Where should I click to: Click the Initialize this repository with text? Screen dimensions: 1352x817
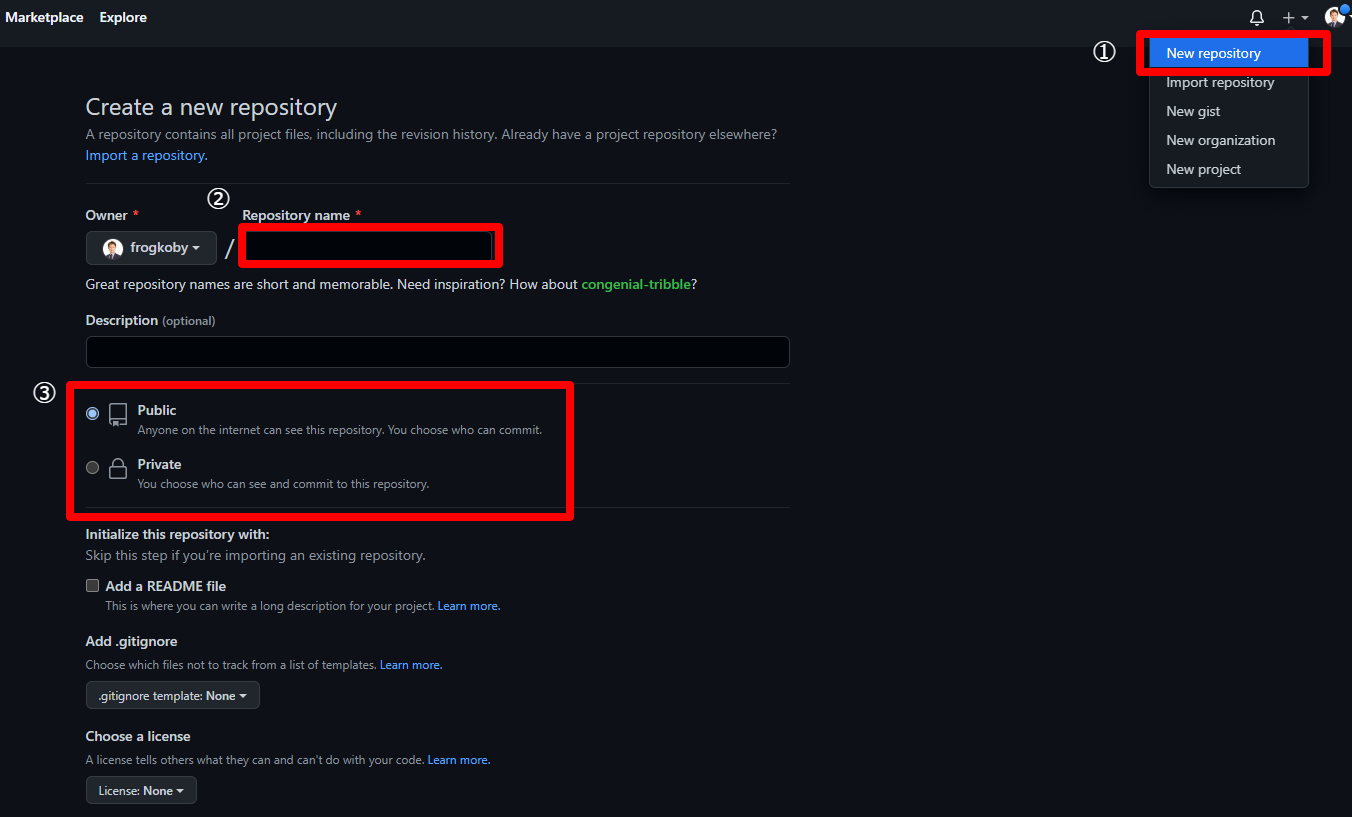[x=178, y=535]
